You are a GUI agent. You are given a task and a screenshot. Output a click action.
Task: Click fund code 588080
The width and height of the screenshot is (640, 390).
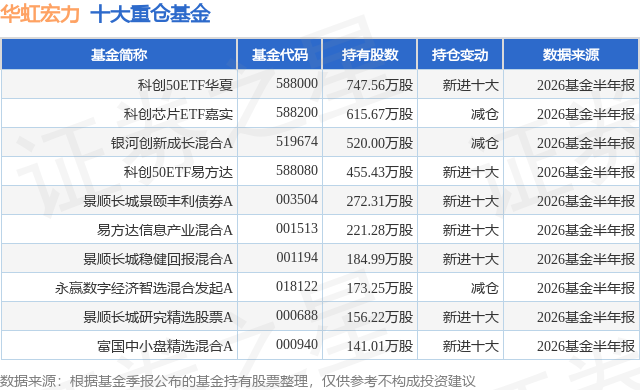tap(297, 170)
